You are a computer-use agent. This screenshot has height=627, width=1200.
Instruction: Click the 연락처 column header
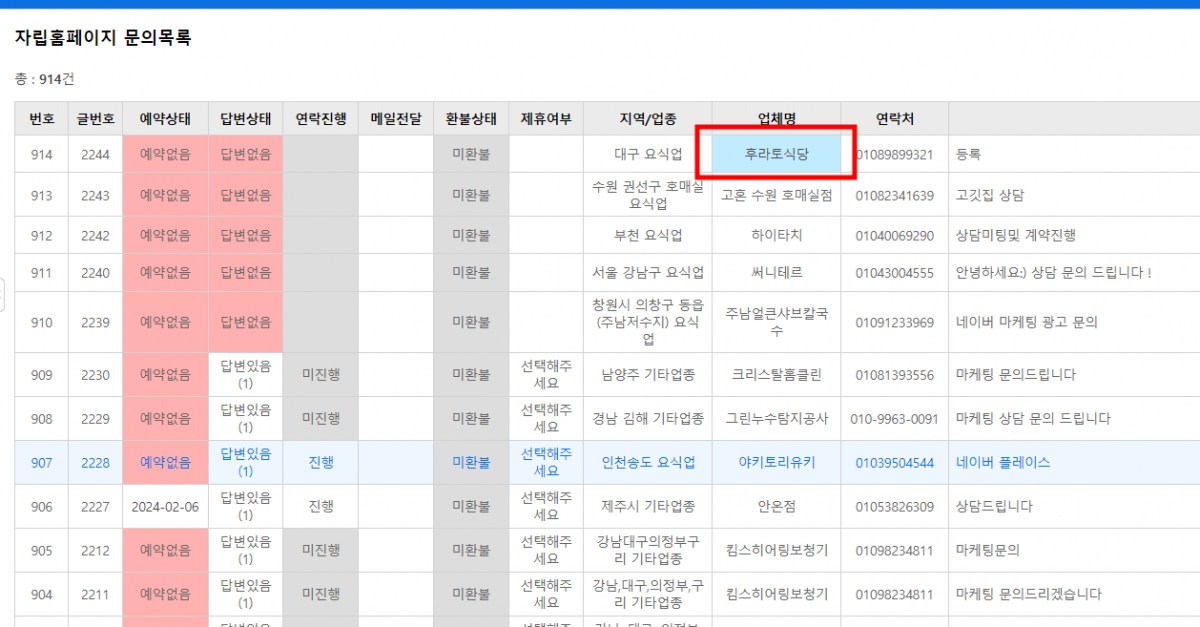pos(894,119)
